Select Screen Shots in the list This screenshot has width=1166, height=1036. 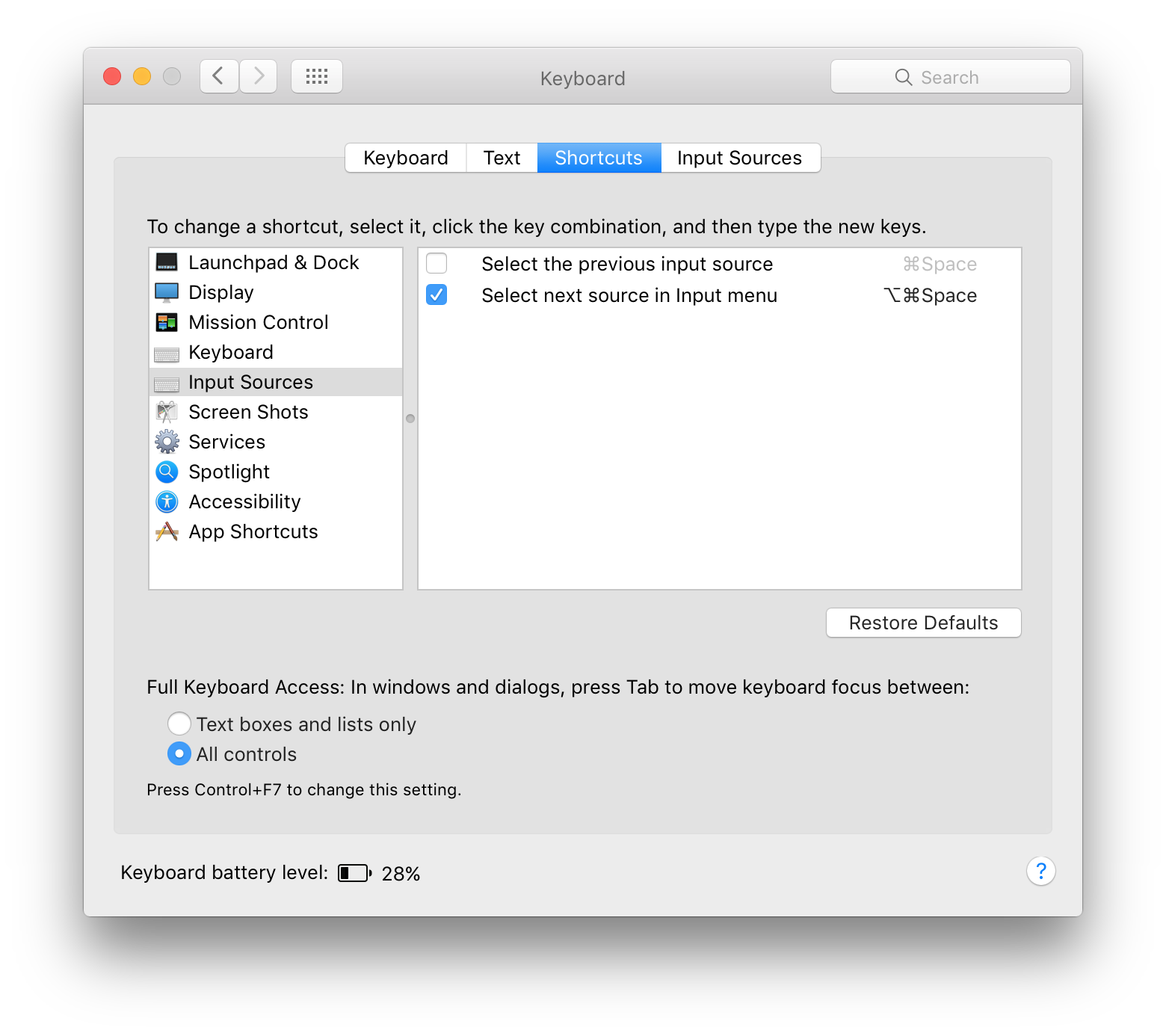276,412
